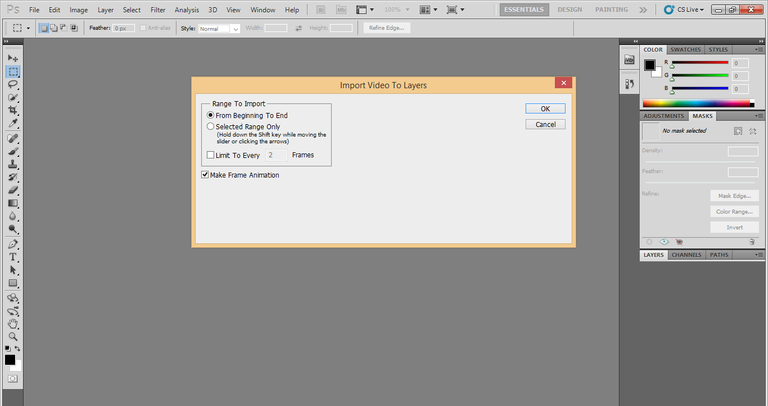Select the Clone Stamp tool
Image resolution: width=768 pixels, height=406 pixels.
point(13,164)
